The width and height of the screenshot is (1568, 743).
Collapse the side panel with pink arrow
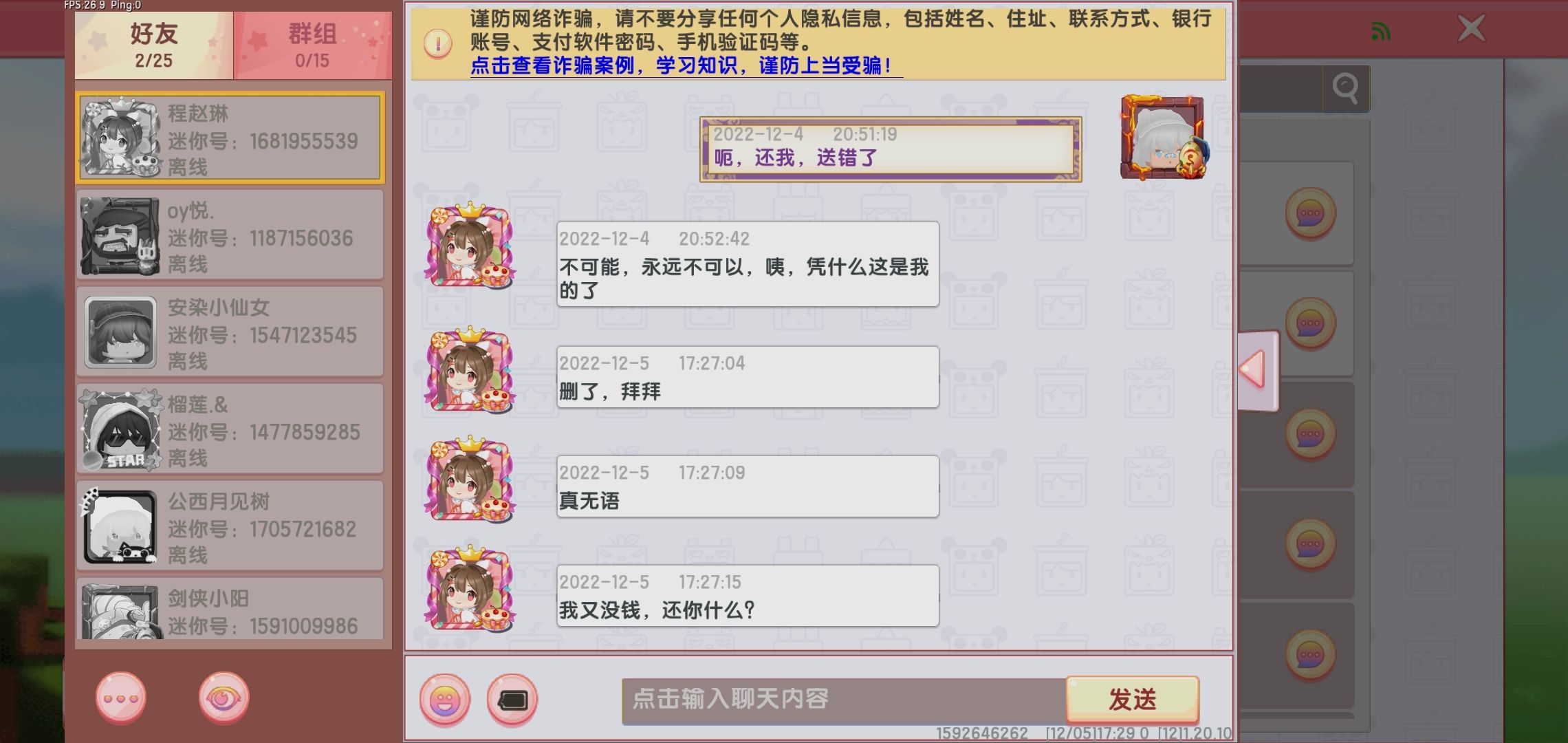pos(1257,371)
